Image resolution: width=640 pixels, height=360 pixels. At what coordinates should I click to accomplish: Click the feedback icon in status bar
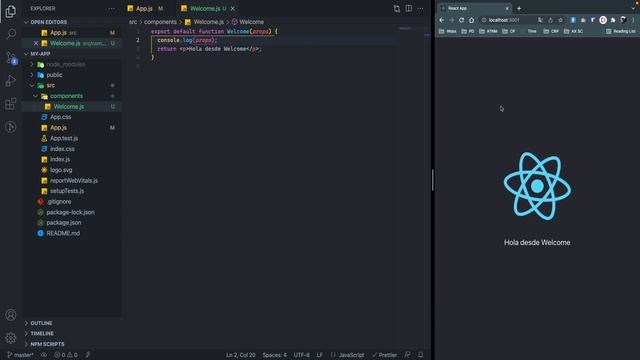407,355
